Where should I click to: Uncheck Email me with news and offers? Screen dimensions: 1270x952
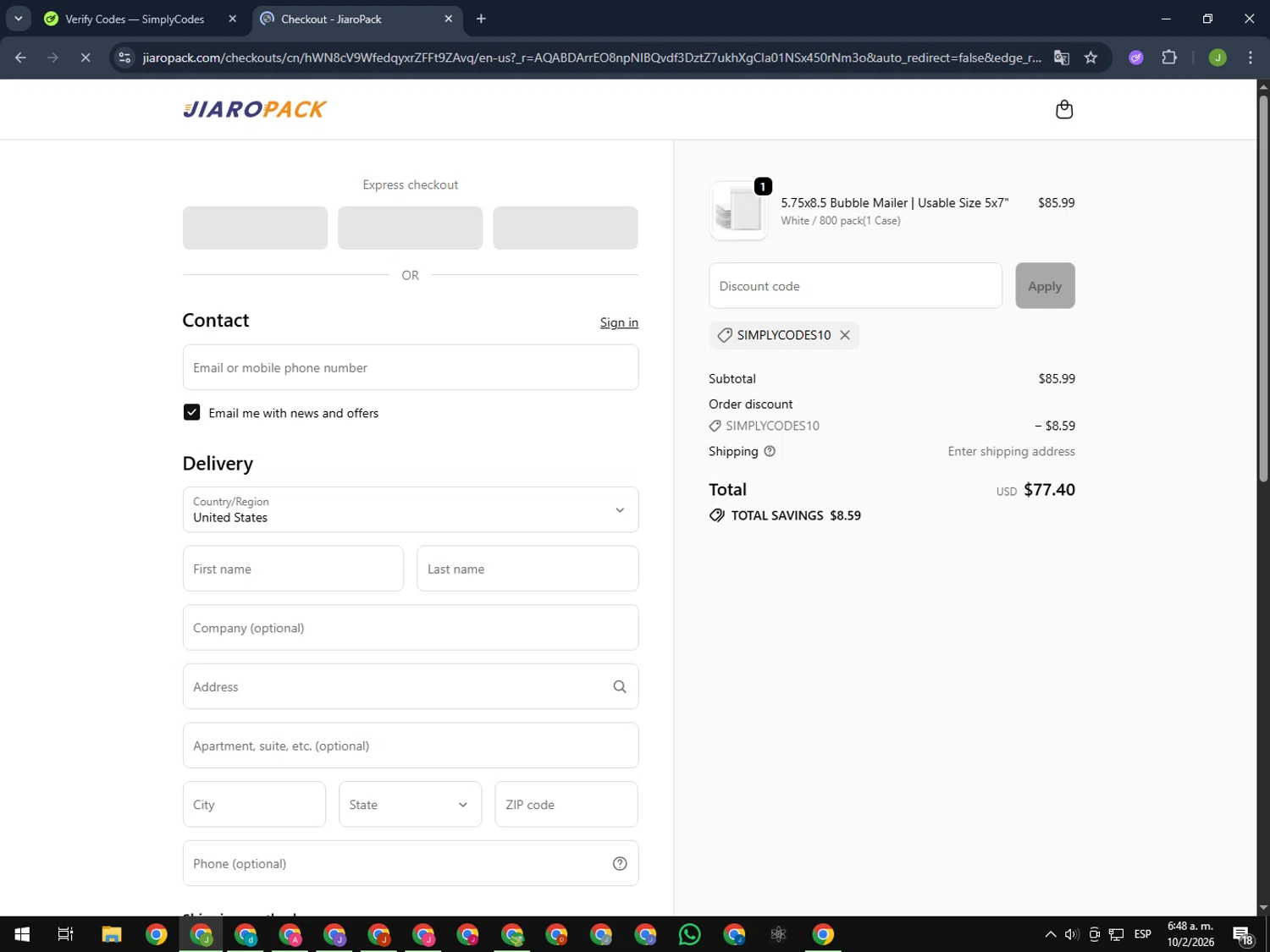pyautogui.click(x=191, y=412)
